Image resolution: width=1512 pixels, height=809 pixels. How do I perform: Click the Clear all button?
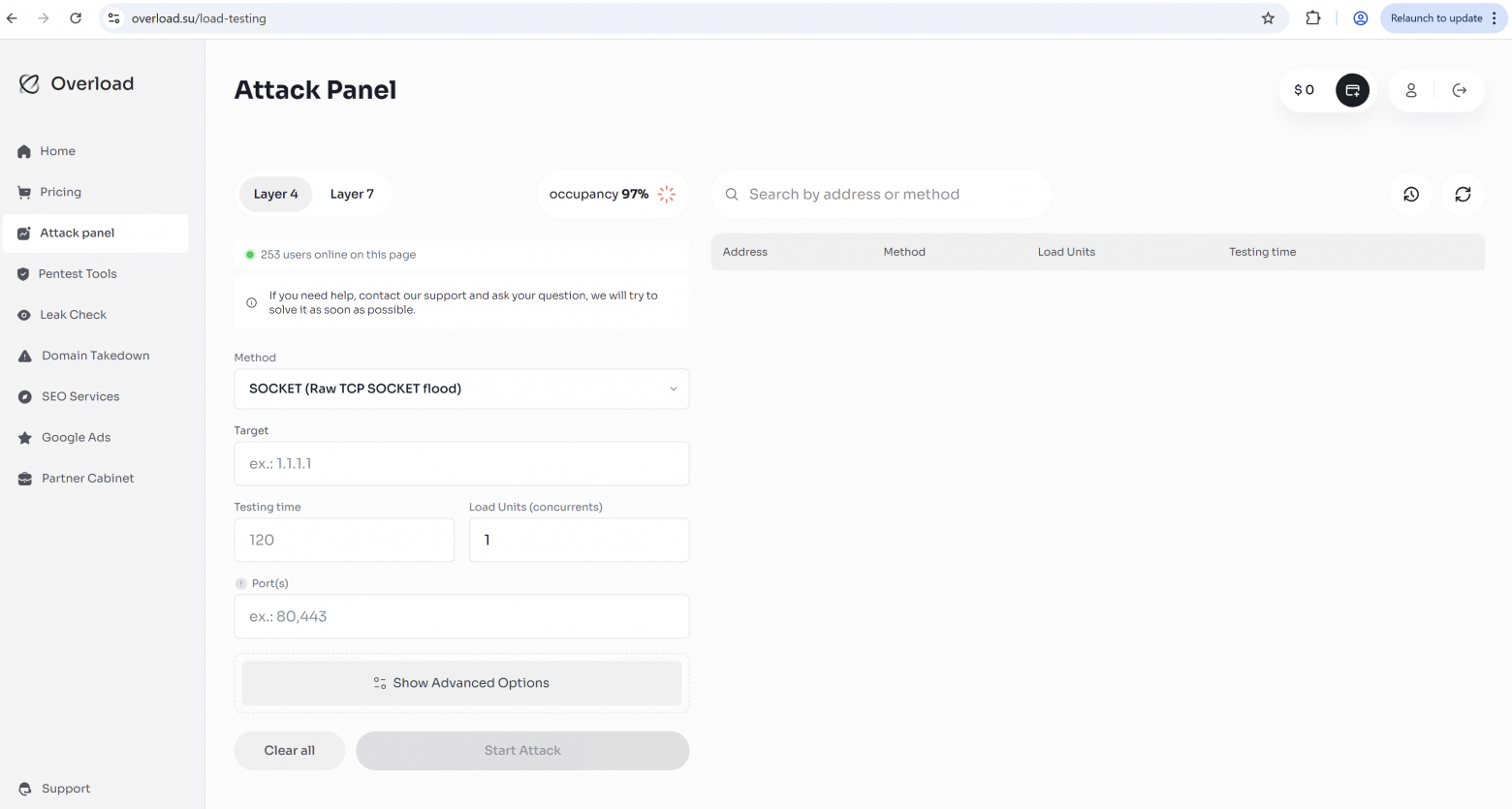pos(290,751)
